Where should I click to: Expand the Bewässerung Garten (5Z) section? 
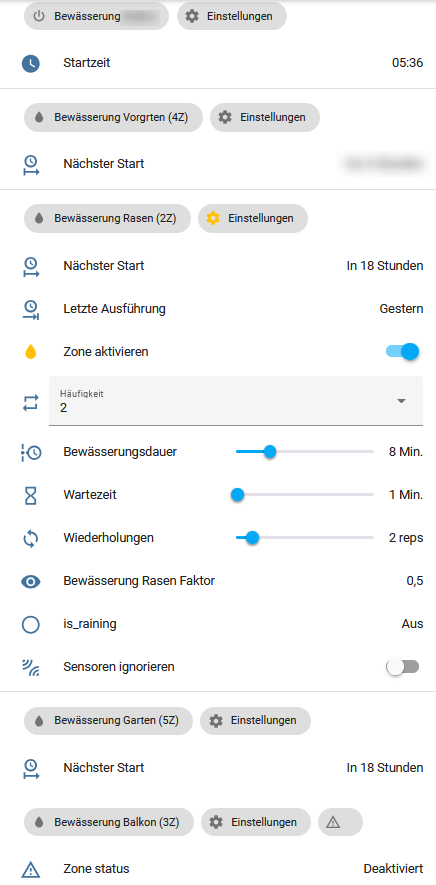108,721
